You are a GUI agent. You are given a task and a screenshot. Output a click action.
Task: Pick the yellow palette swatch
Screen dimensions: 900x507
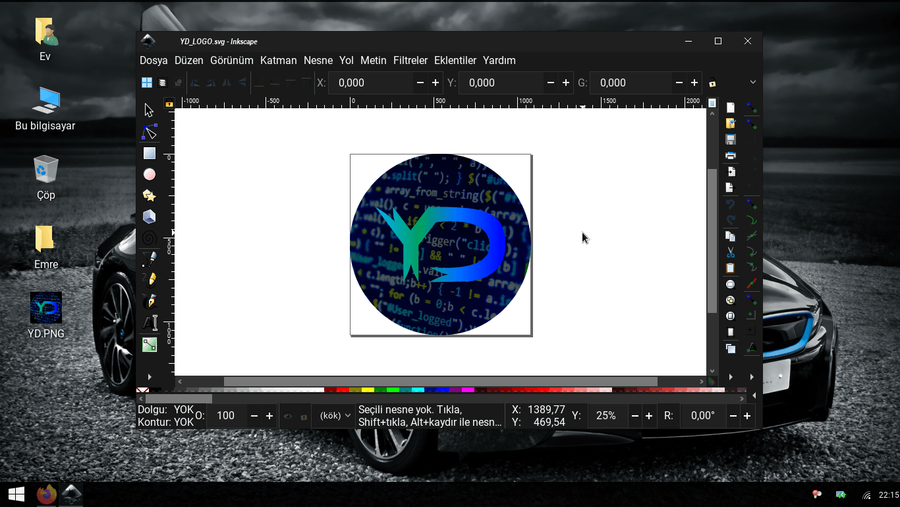pos(367,390)
